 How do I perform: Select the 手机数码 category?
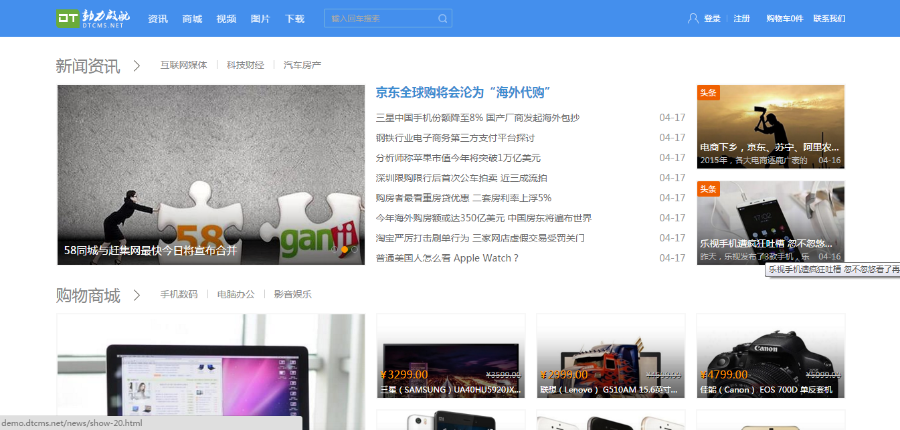pyautogui.click(x=179, y=295)
